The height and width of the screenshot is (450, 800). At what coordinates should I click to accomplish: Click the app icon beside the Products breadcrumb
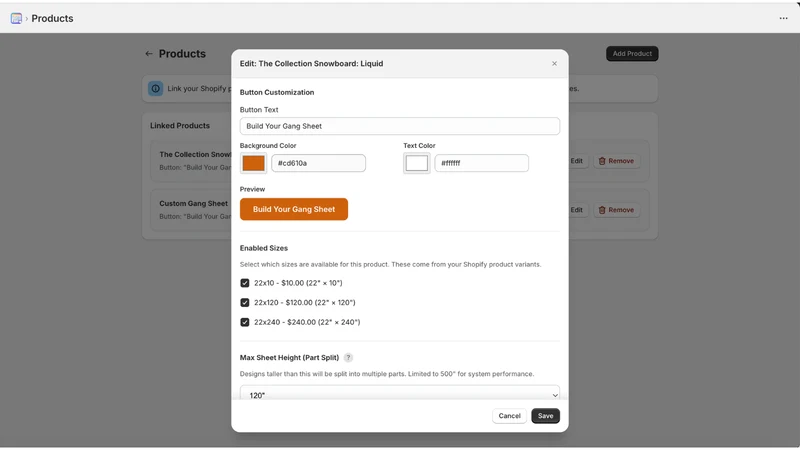point(16,18)
